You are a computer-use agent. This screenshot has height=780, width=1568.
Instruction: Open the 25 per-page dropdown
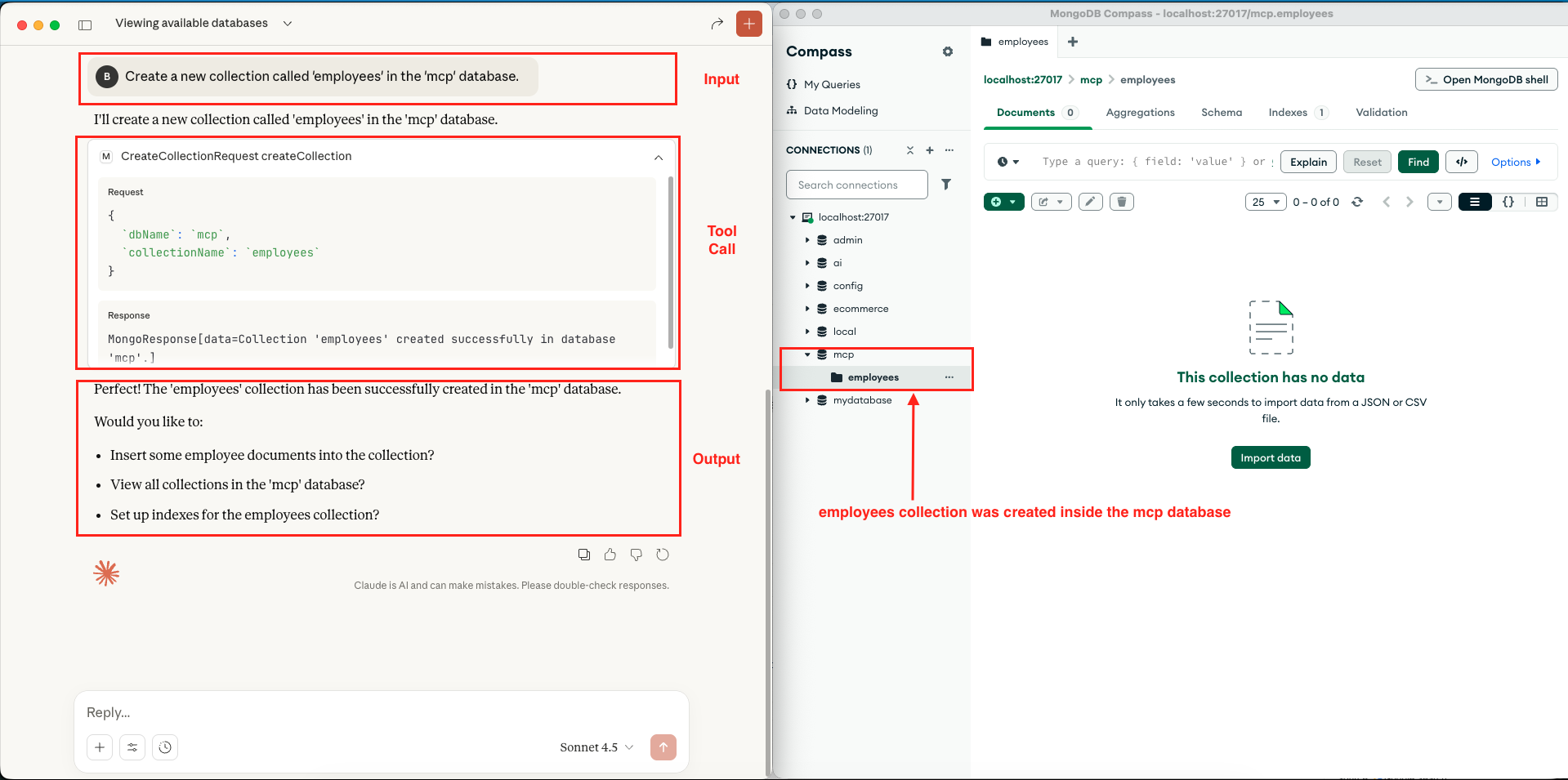point(1266,202)
